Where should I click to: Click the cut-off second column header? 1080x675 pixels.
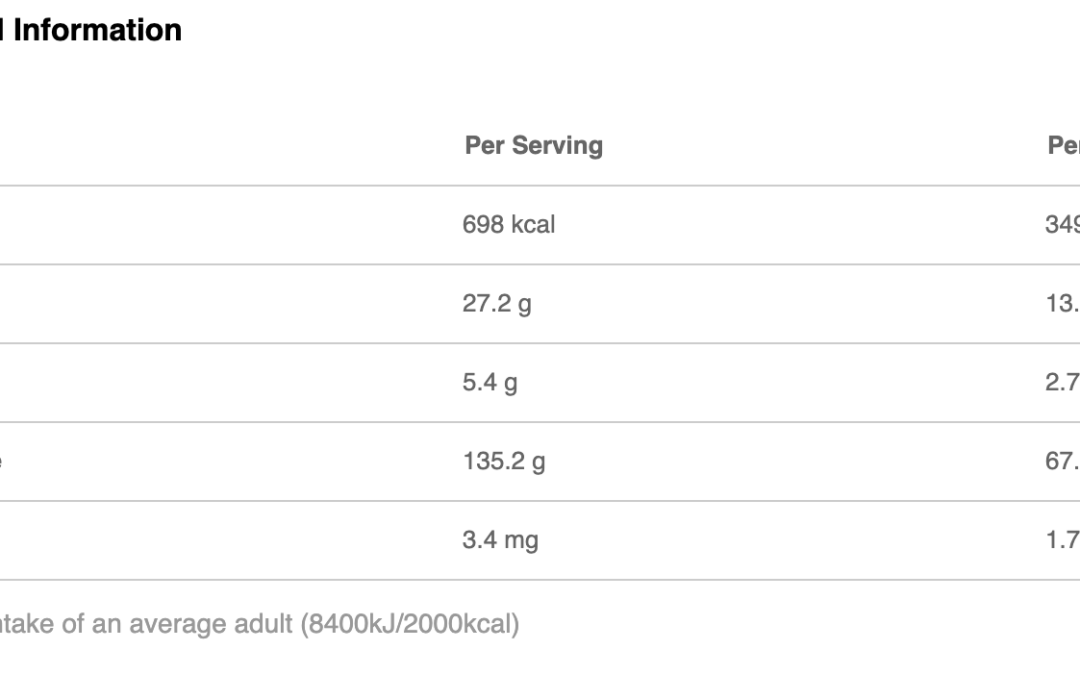1063,146
